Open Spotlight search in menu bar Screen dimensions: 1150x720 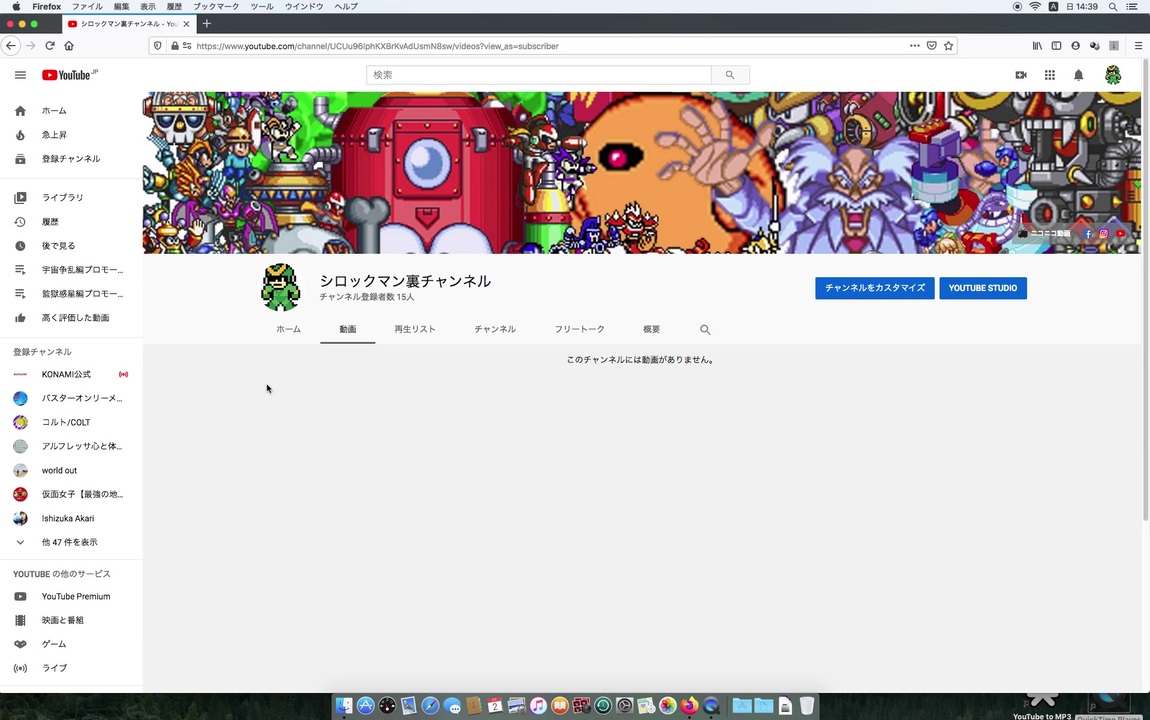(x=1113, y=7)
